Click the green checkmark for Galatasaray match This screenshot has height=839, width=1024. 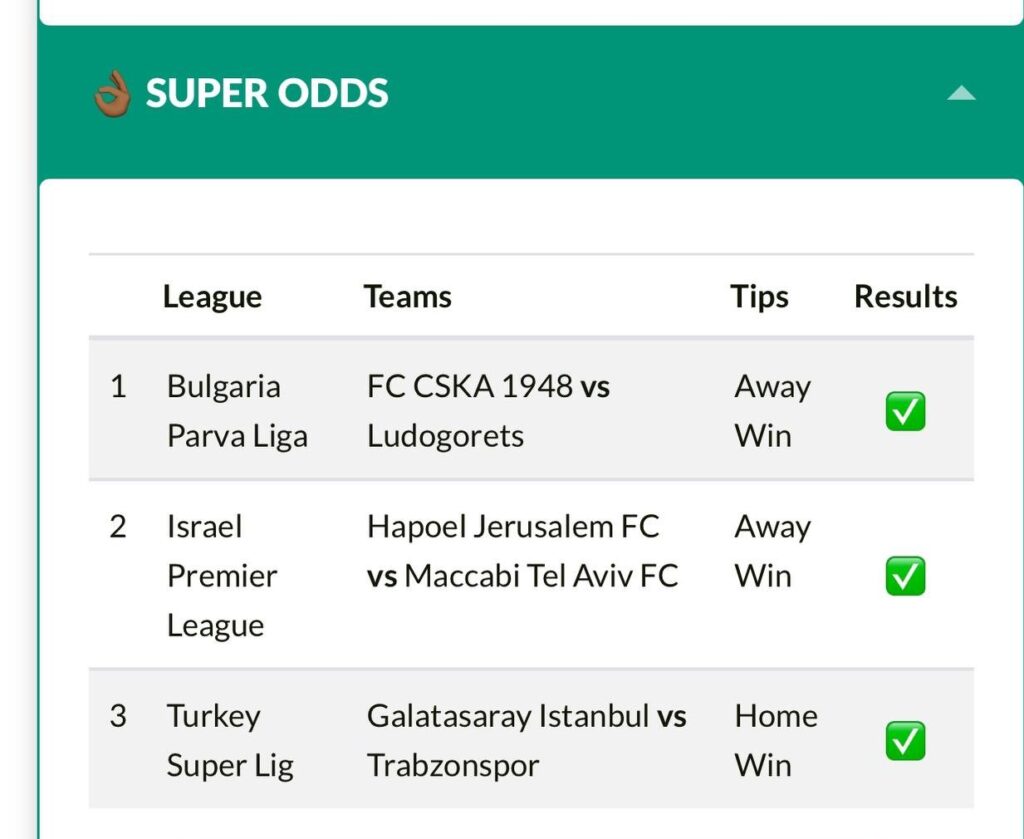pyautogui.click(x=905, y=741)
